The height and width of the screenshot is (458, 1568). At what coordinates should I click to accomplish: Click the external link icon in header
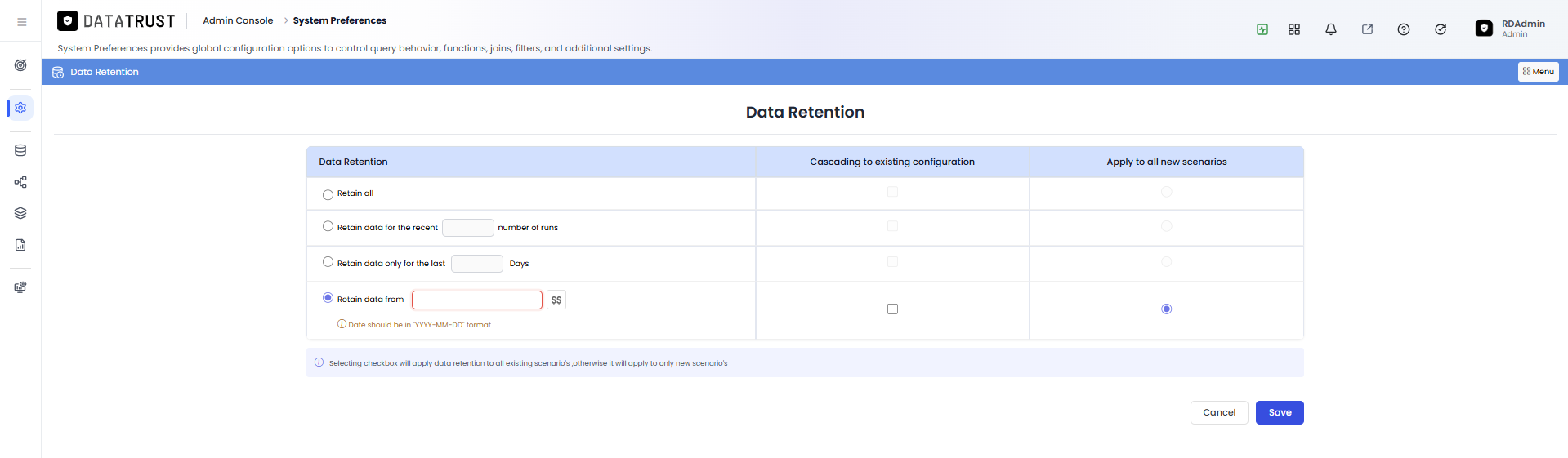(1367, 29)
